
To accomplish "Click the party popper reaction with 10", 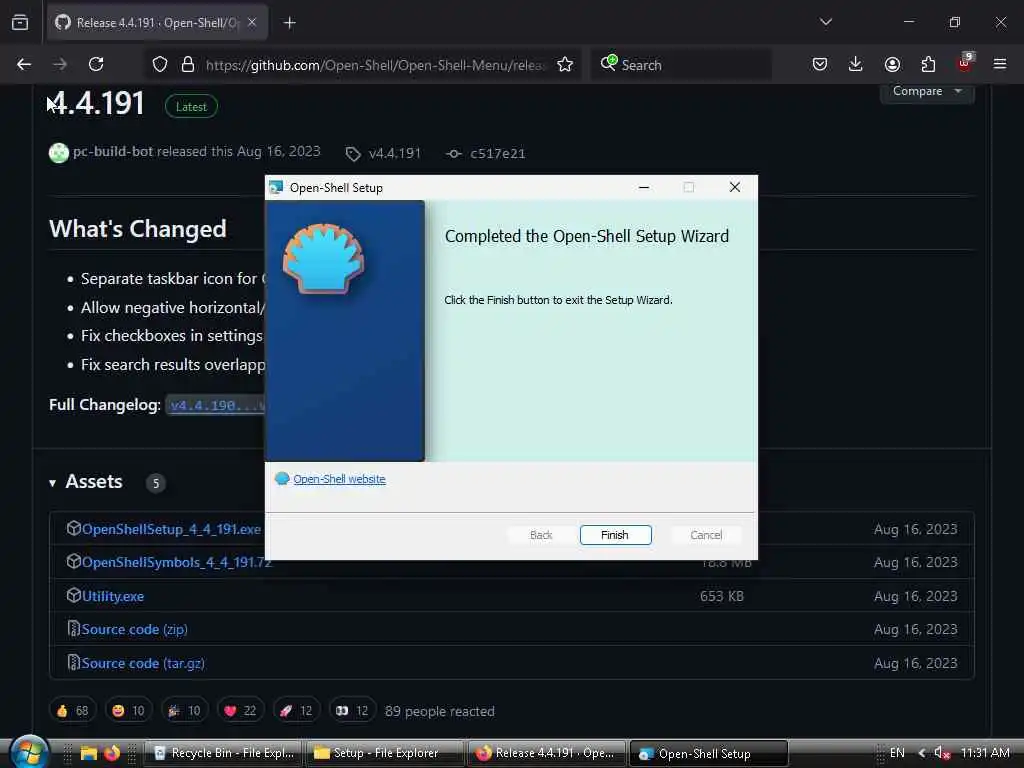I will click(185, 711).
